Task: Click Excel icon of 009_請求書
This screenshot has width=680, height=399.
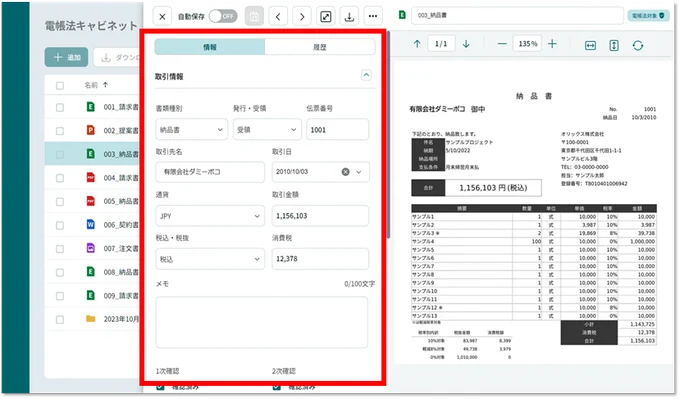Action: click(x=91, y=295)
